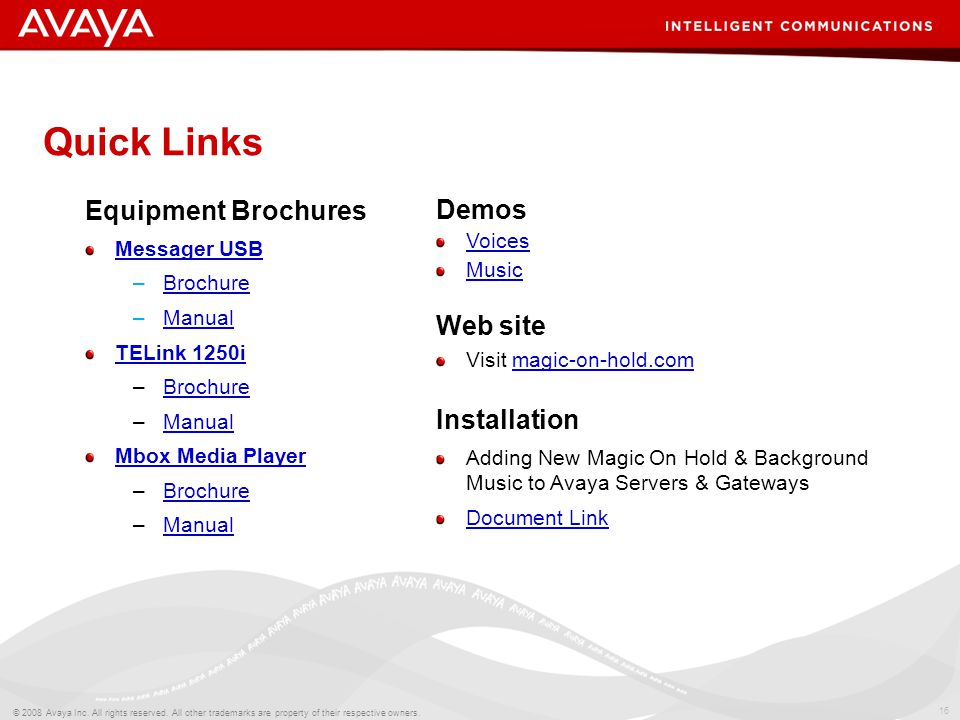The width and height of the screenshot is (960, 720).
Task: Select the Web site heading
Action: tap(490, 326)
